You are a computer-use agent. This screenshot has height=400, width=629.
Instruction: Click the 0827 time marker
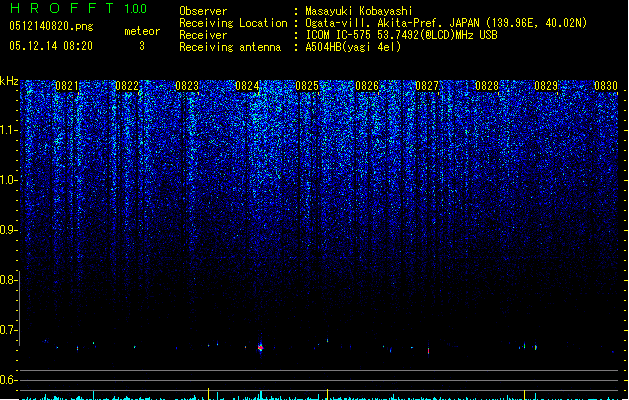[427, 86]
